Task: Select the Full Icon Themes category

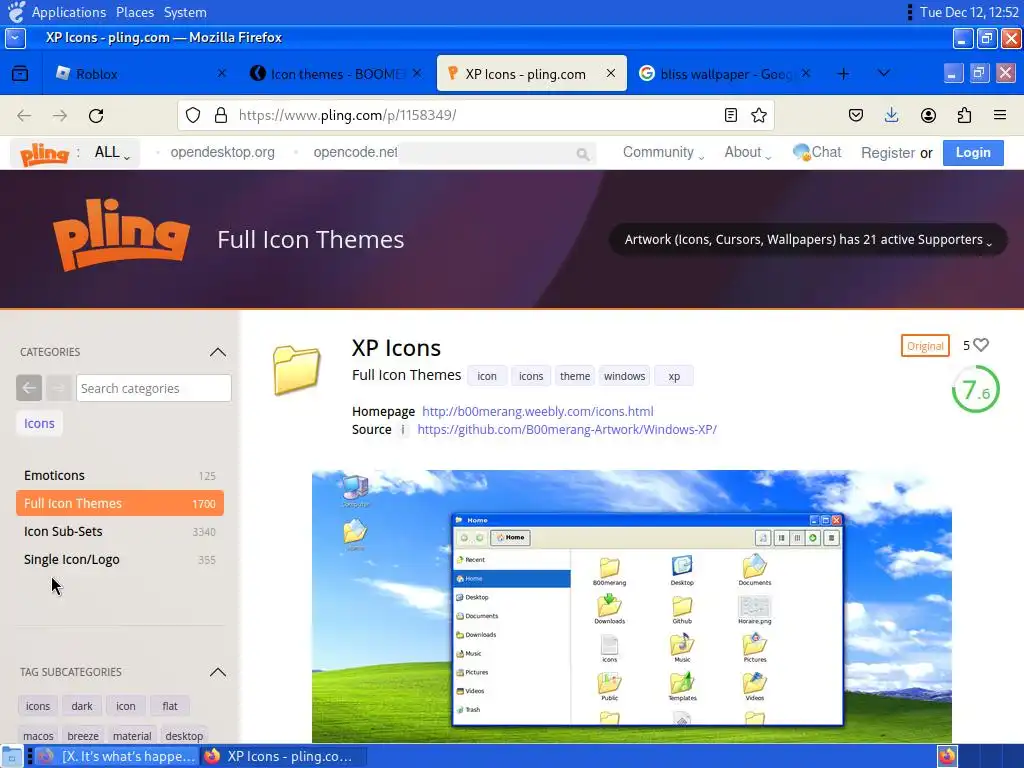Action: coord(120,504)
